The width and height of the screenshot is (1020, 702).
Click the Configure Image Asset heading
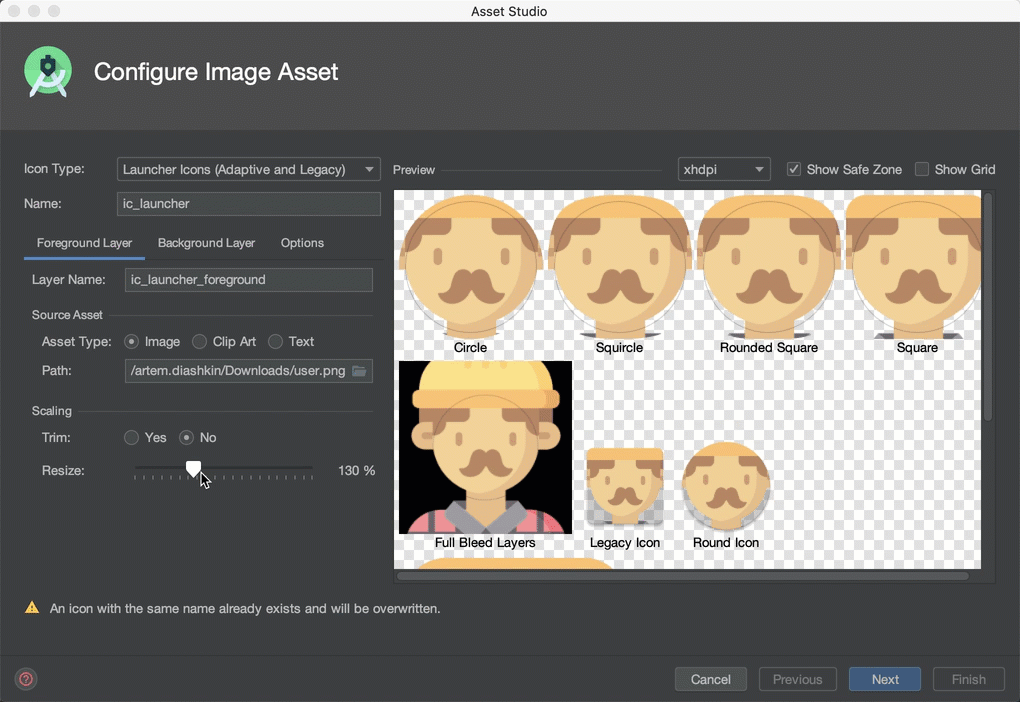pyautogui.click(x=216, y=72)
